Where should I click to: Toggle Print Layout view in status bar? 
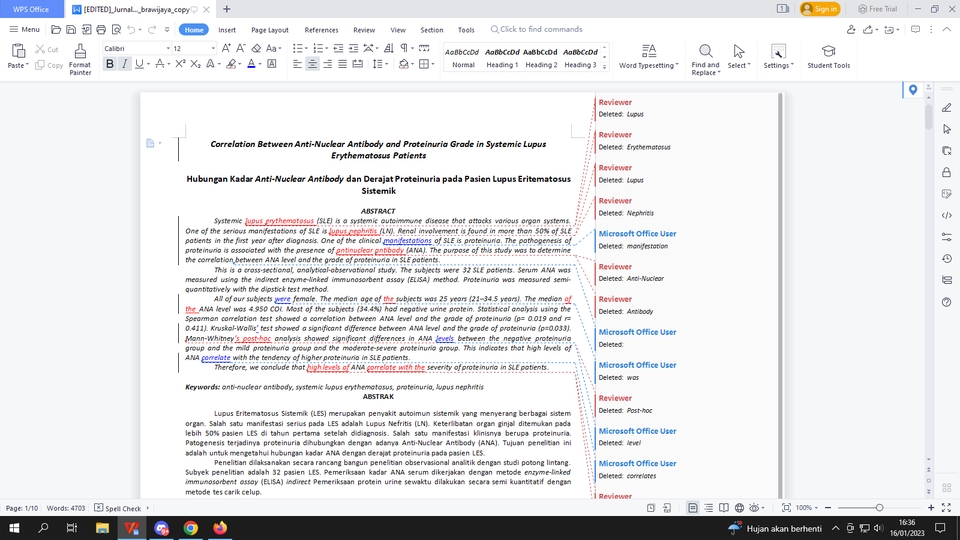click(x=692, y=508)
